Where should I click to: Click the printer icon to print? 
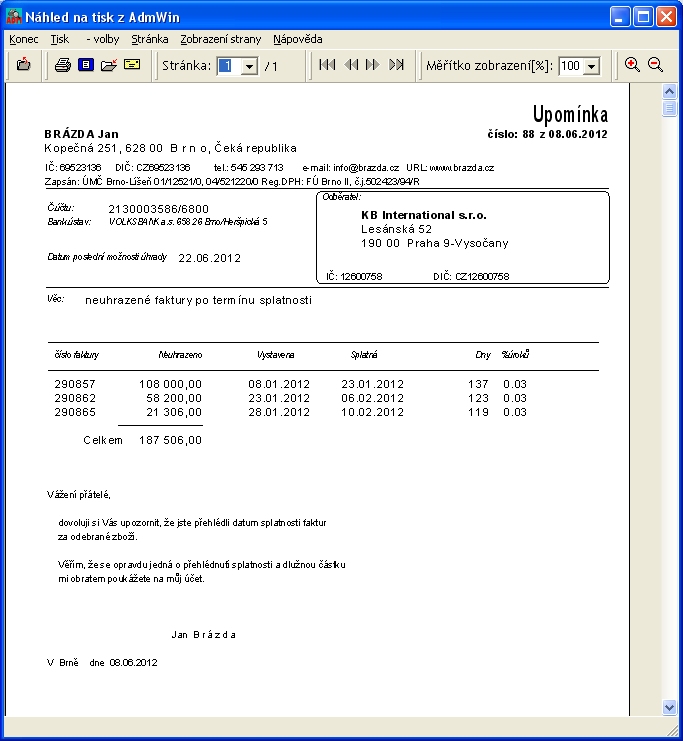pyautogui.click(x=62, y=65)
